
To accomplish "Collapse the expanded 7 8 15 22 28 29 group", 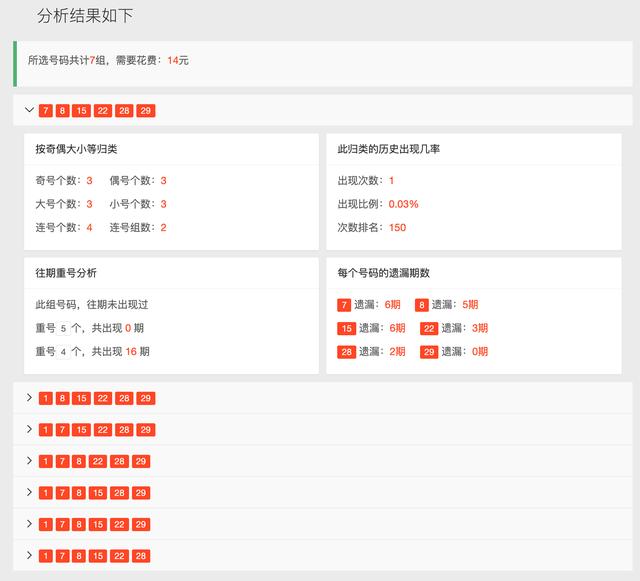I will point(30,110).
